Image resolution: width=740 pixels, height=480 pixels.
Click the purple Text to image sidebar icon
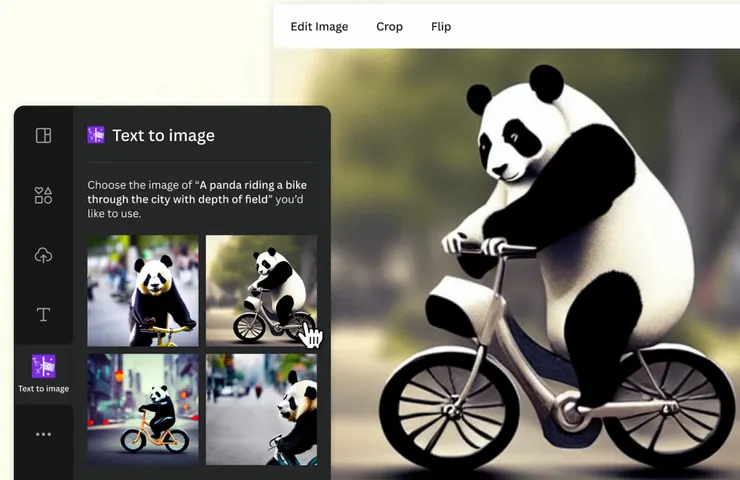(x=43, y=366)
